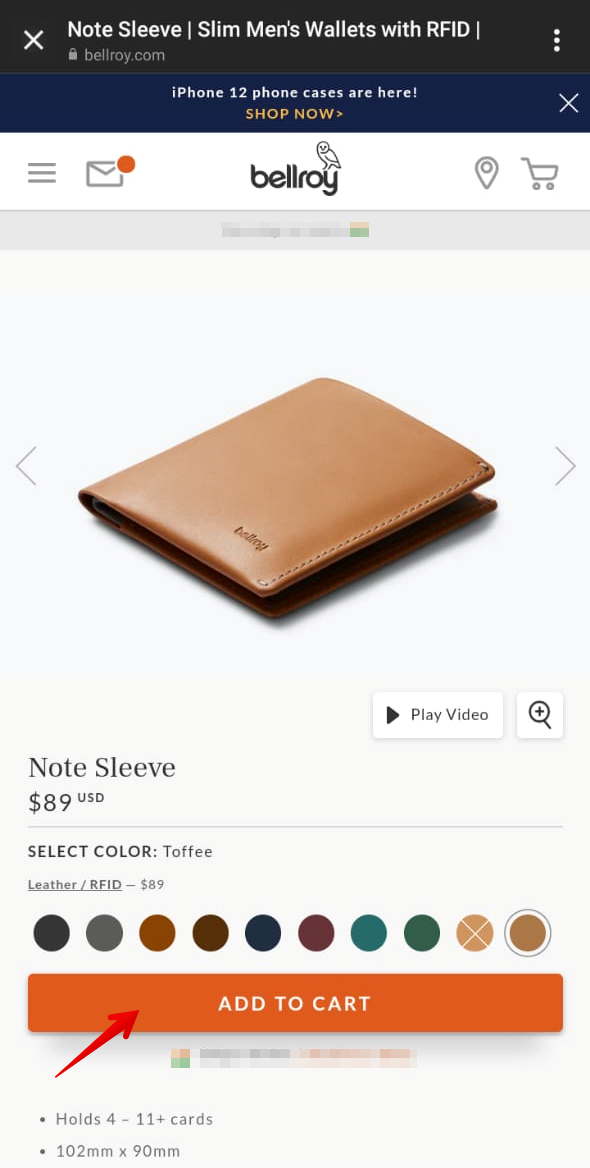Play the Note Sleeve product video
The width and height of the screenshot is (590, 1168).
[438, 715]
